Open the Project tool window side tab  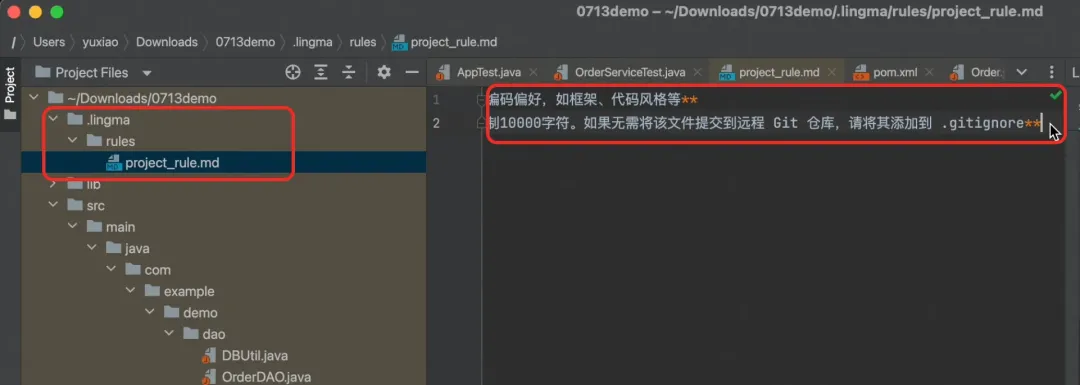point(10,93)
